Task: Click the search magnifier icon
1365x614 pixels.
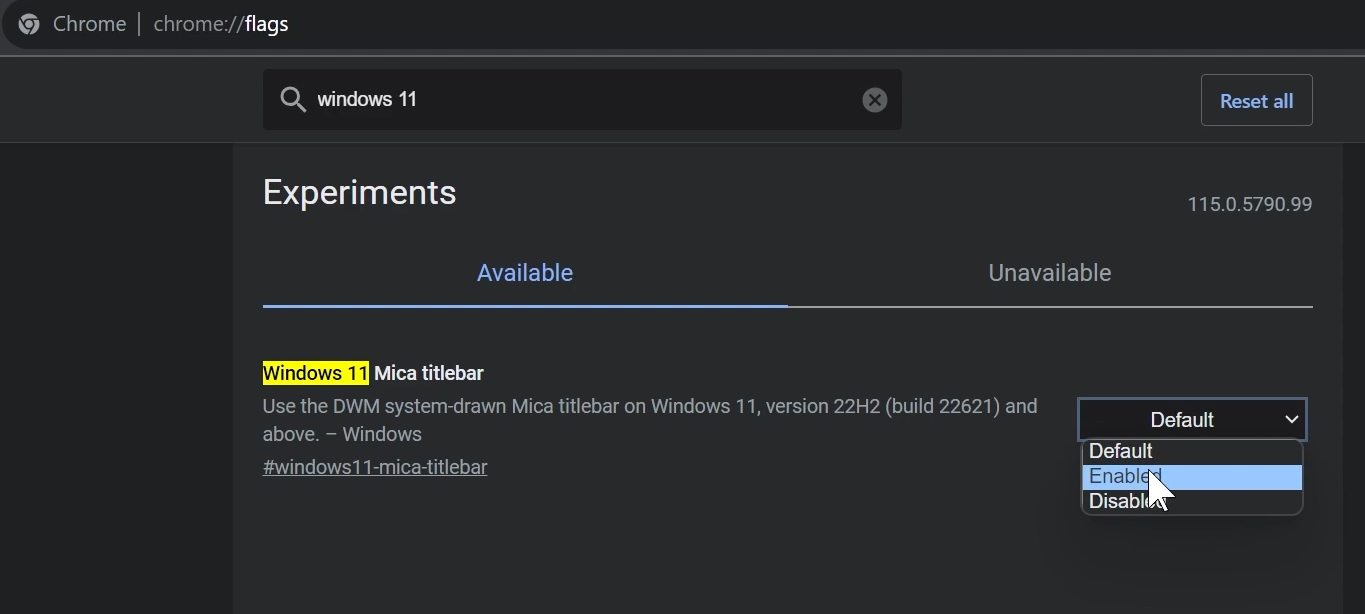Action: coord(293,99)
